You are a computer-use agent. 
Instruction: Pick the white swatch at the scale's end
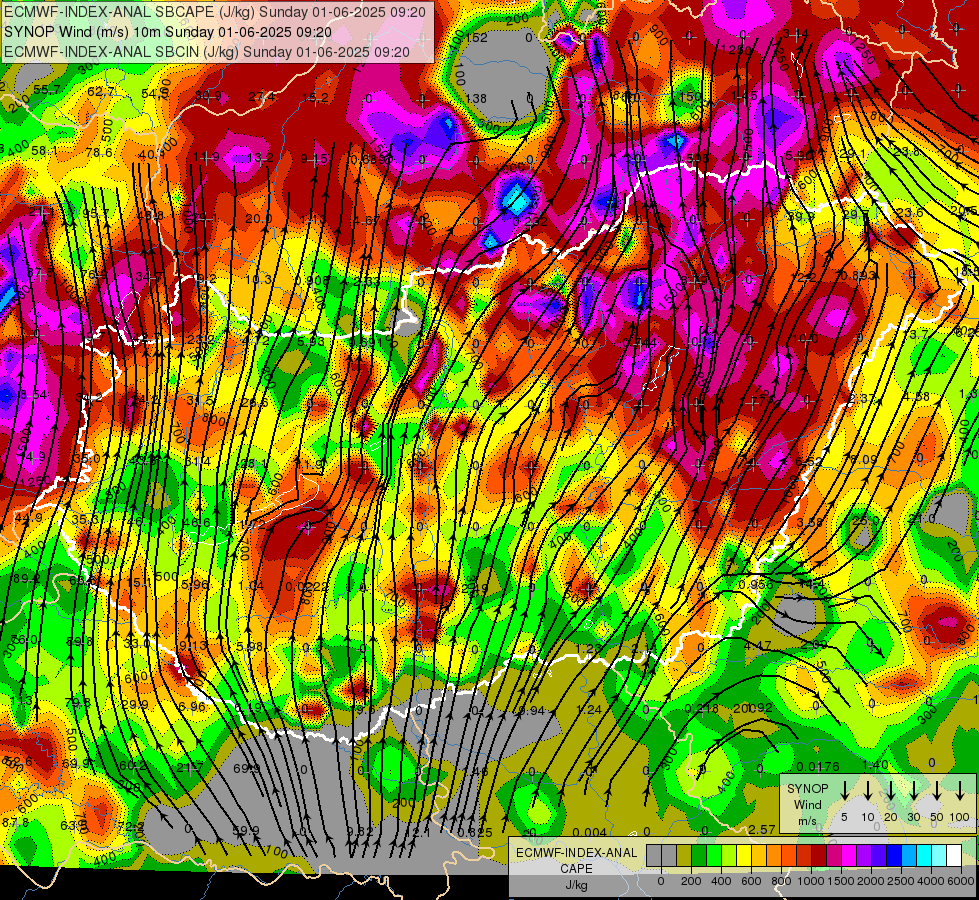tap(954, 855)
